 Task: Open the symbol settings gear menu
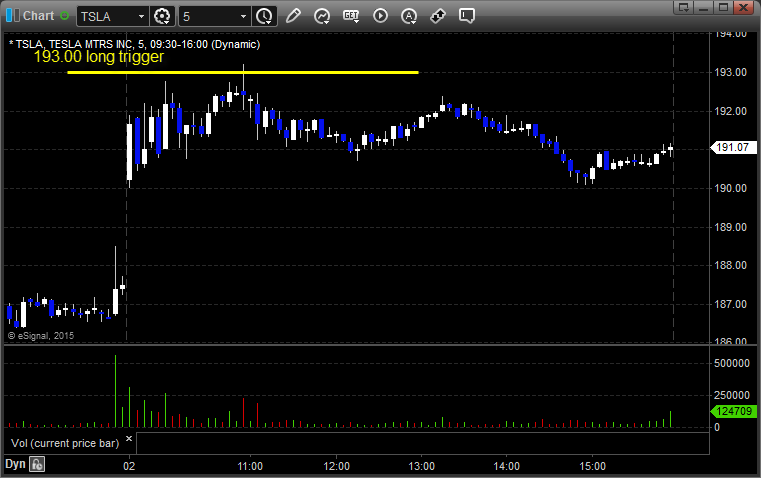pos(162,16)
